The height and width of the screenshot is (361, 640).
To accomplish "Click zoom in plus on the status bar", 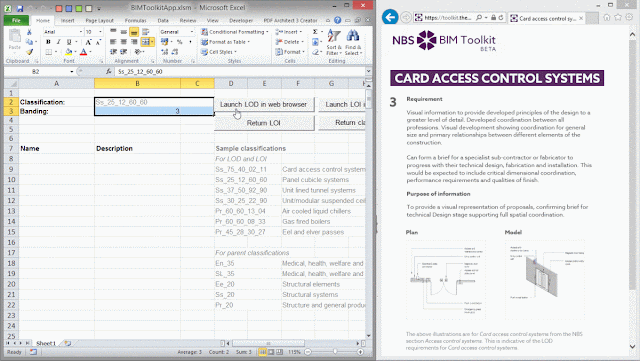I will (x=360, y=352).
